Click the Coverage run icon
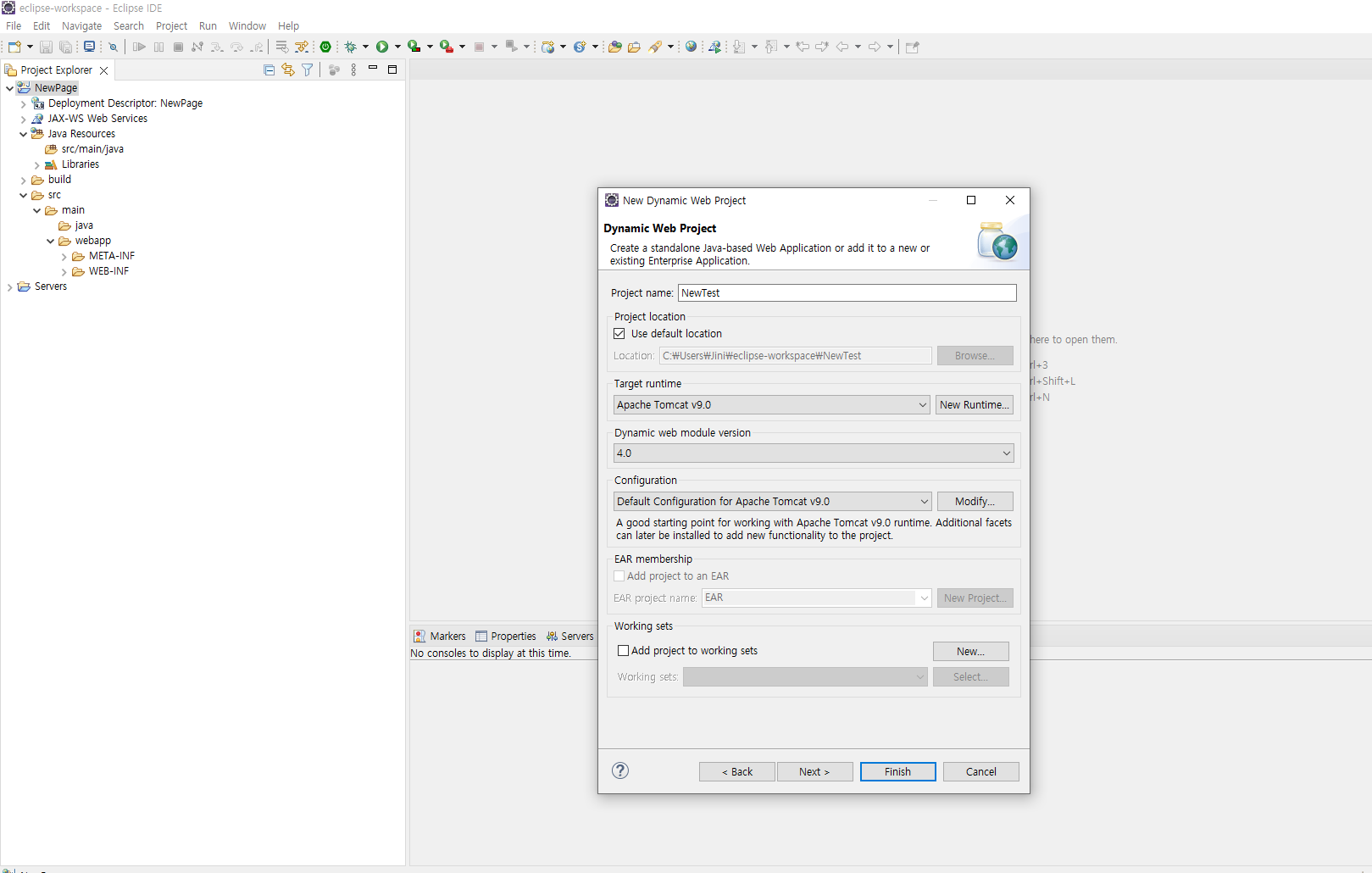The height and width of the screenshot is (873, 1372). (414, 47)
